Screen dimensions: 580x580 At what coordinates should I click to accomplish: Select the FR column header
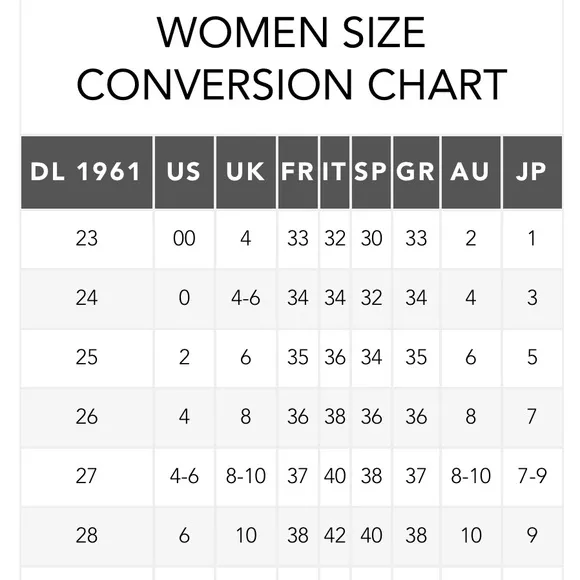coord(298,172)
